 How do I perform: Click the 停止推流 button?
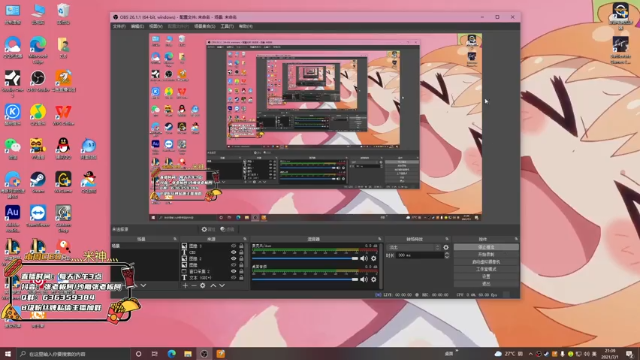486,247
